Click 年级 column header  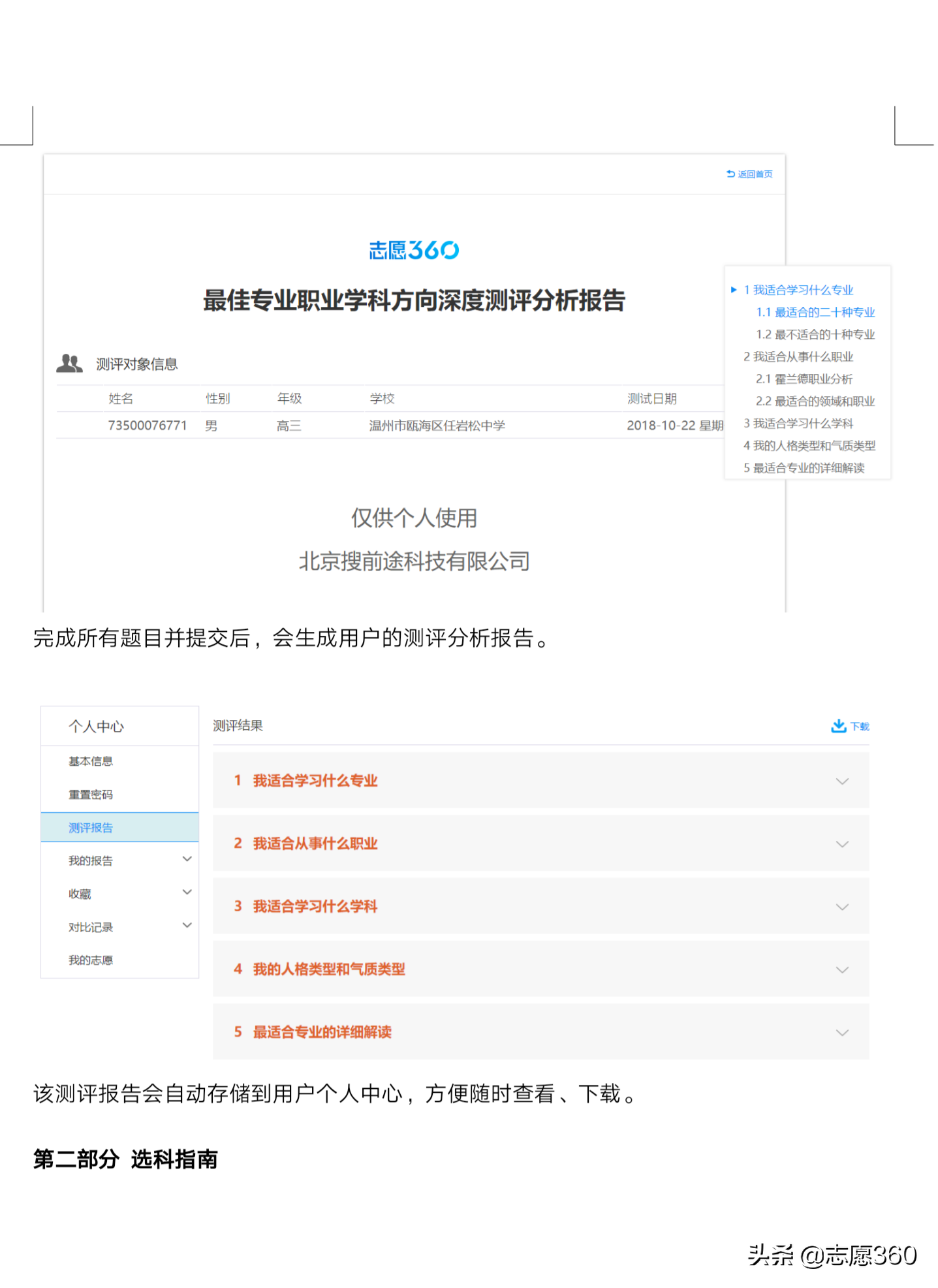[x=290, y=400]
